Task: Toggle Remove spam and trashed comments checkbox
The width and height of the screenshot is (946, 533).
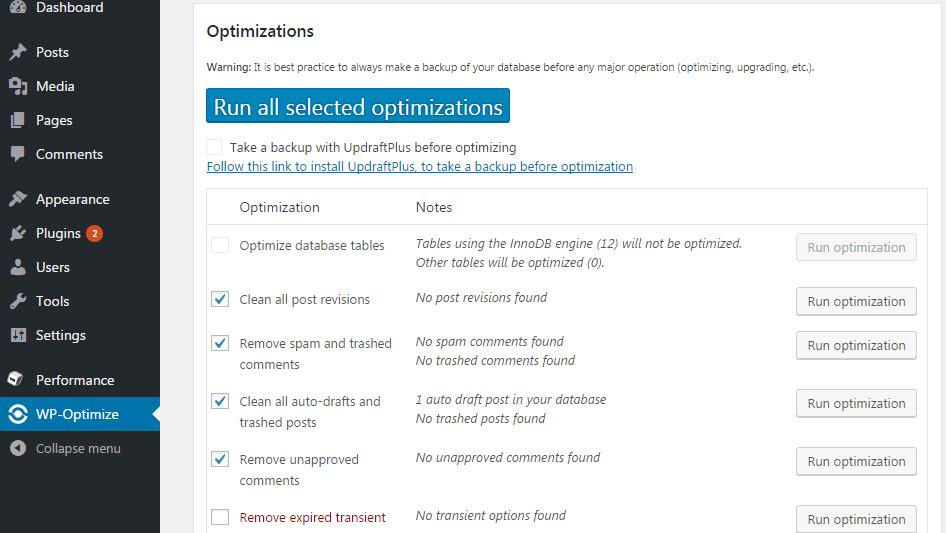Action: (220, 343)
